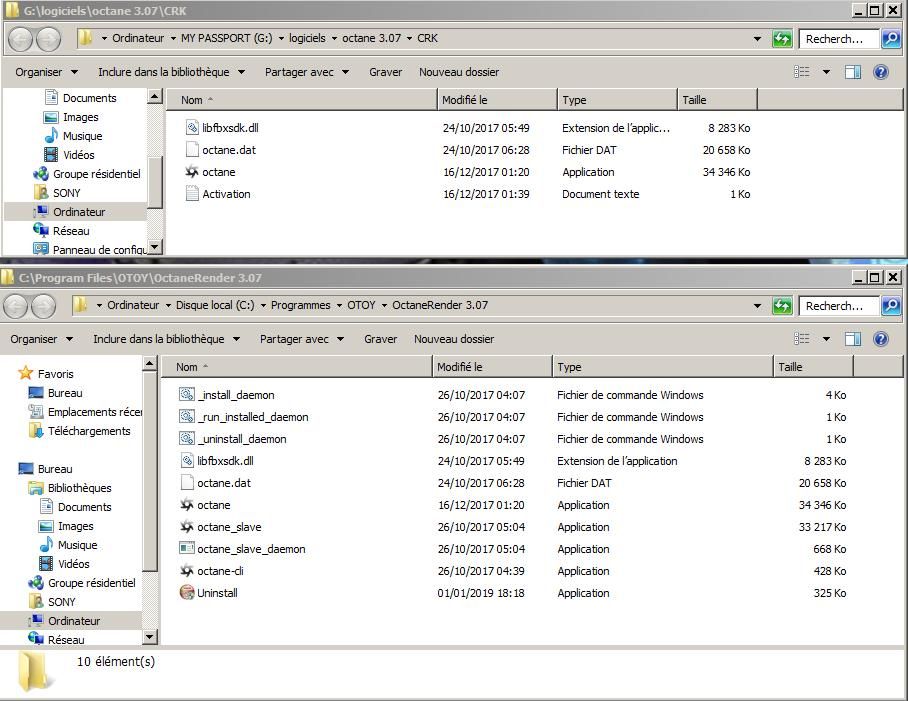Sort by Type column in OctaneRender window
Screen dimensions: 908x701
tap(662, 366)
